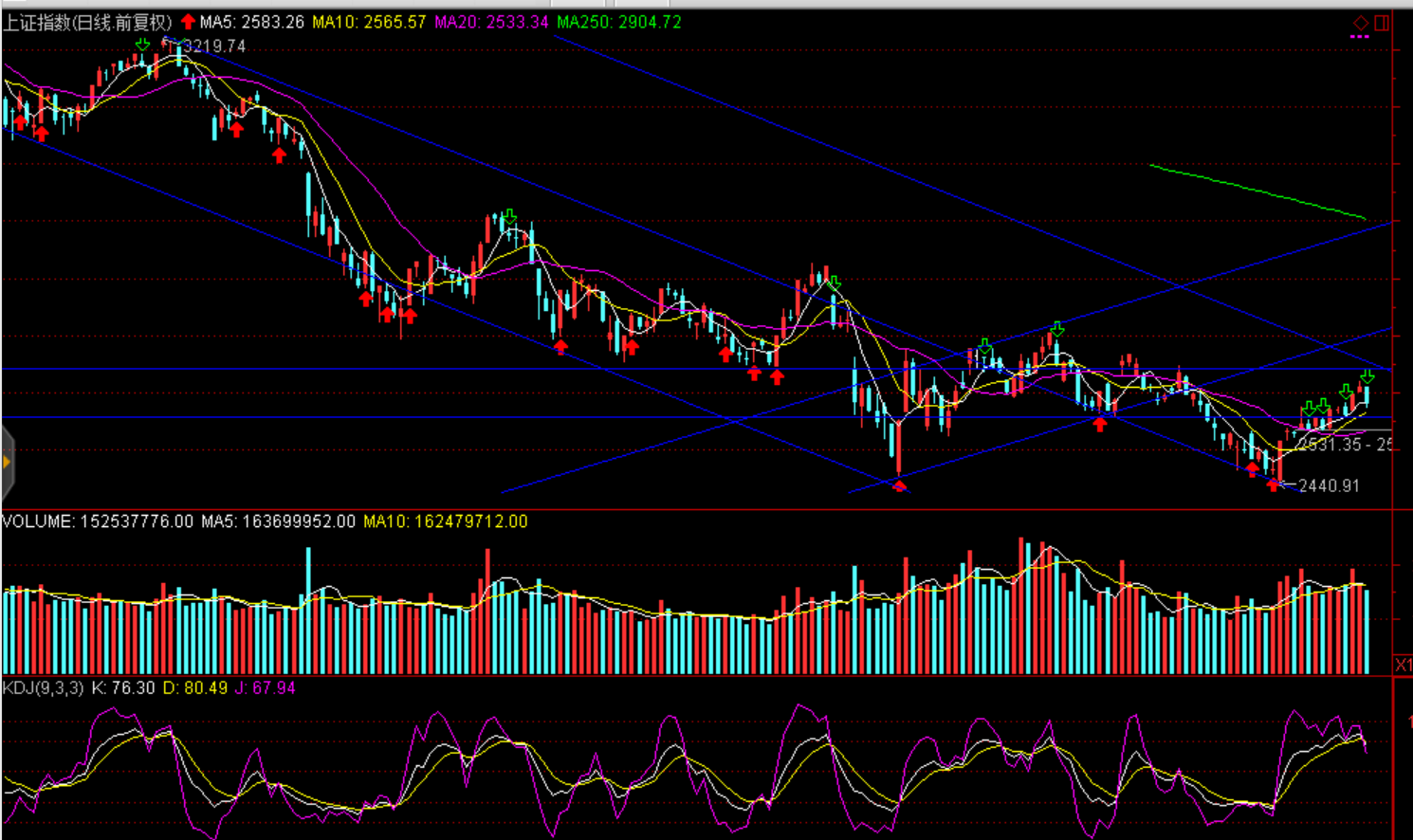
Task: Click the red diamond icon in top-right corner
Action: pos(1360,23)
